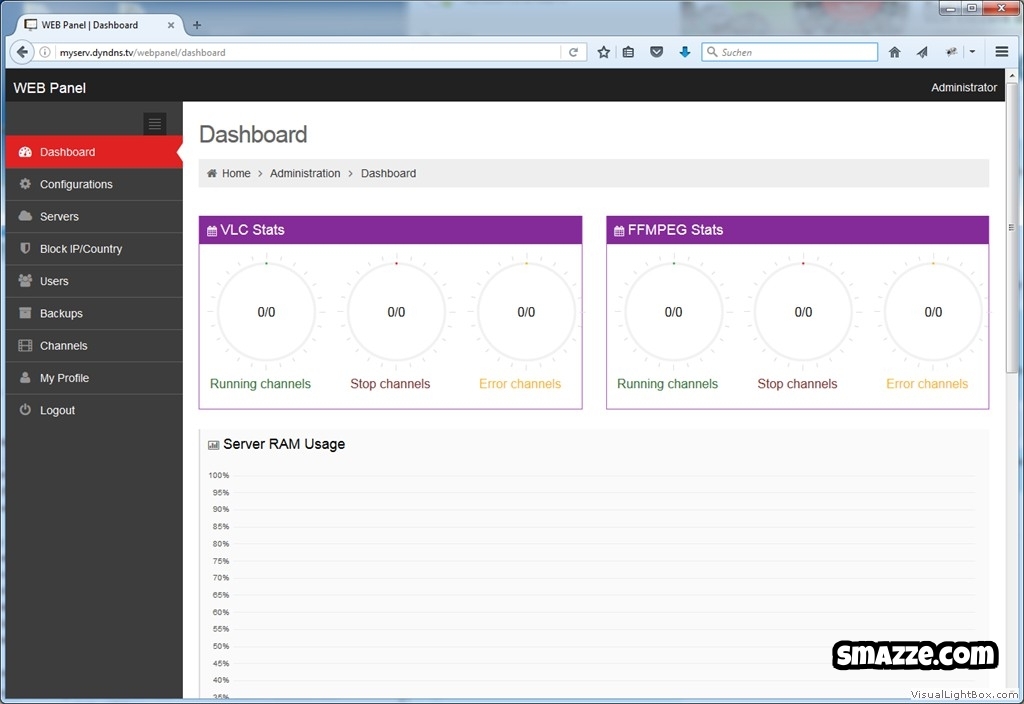Viewport: 1024px width, 704px height.
Task: Click the VLC Stop channels gauge
Action: pyautogui.click(x=396, y=312)
